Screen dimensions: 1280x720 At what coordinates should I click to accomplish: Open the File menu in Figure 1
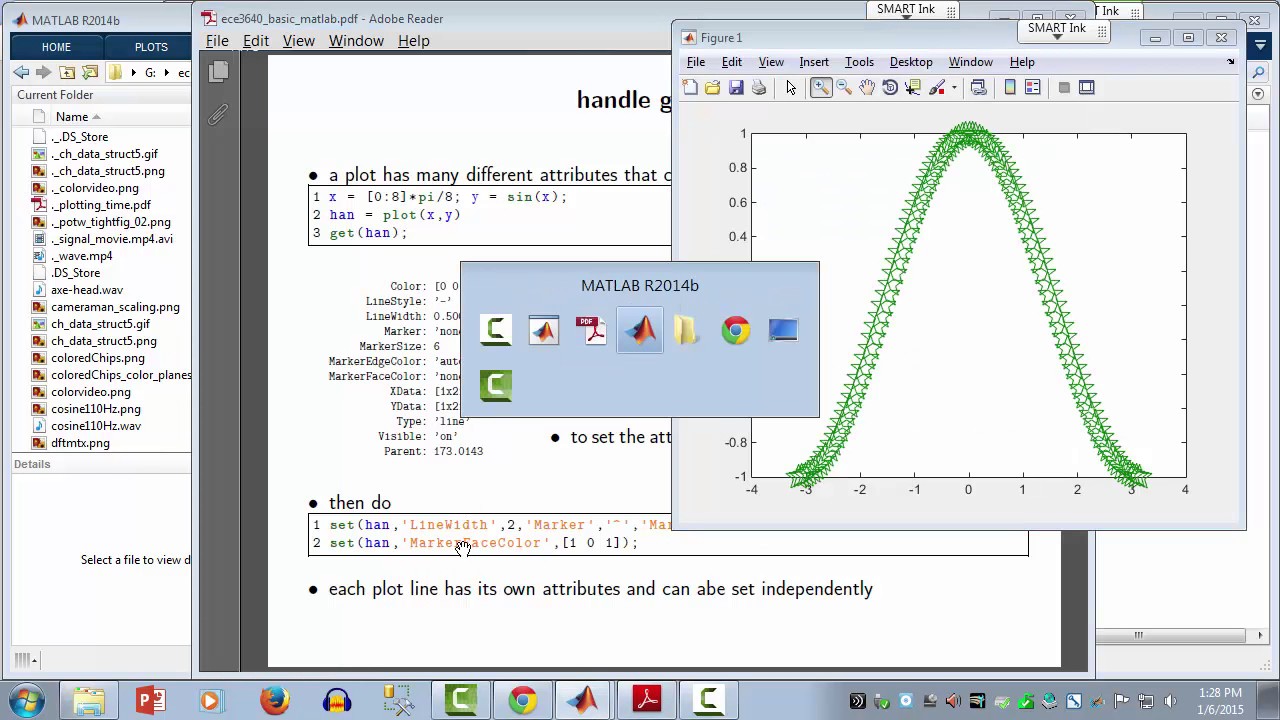(x=696, y=62)
